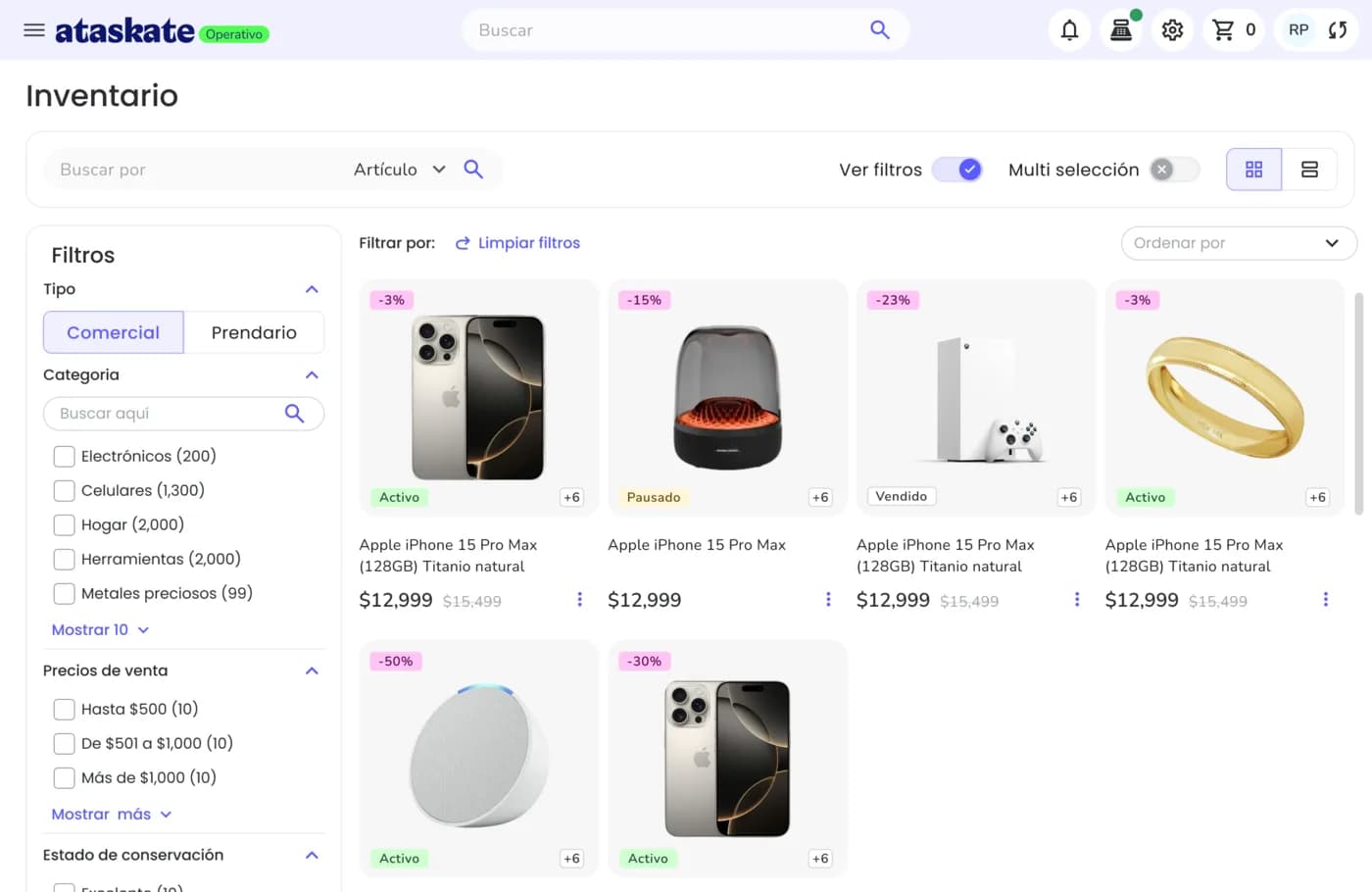The height and width of the screenshot is (892, 1372).
Task: Switch to grid view layout
Action: [x=1253, y=170]
